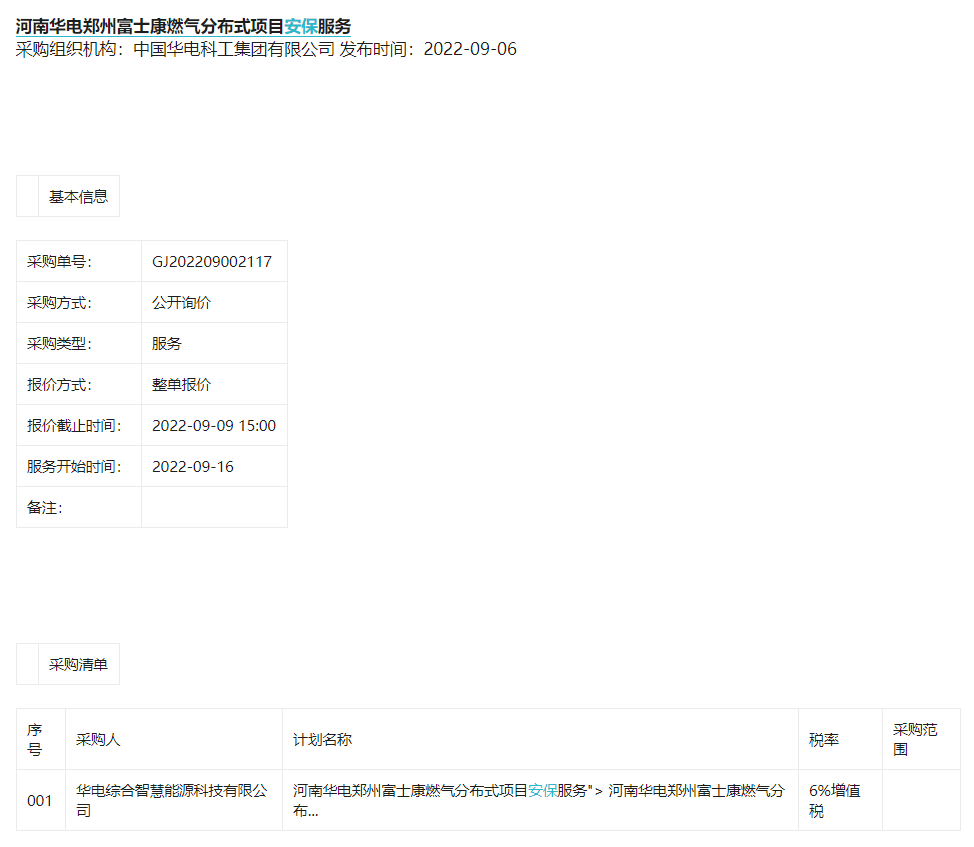Click the 计划名称 column header

click(322, 740)
